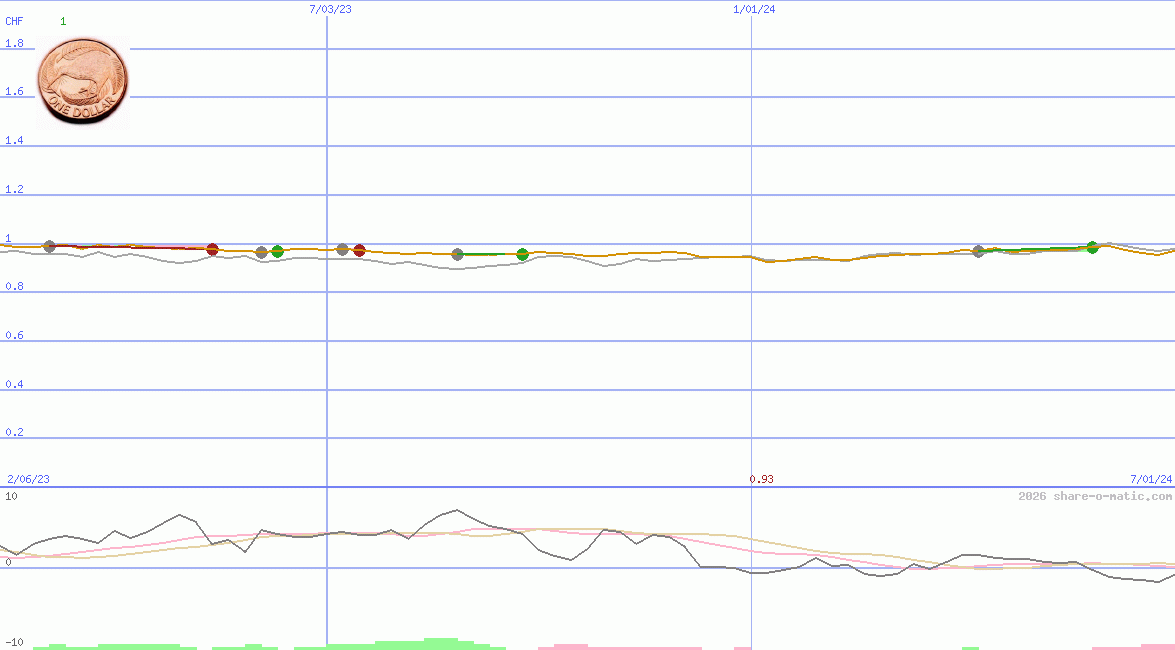This screenshot has height=650, width=1175.
Task: Click the red marker left of 7/03/23 gridline
Action: coord(212,251)
